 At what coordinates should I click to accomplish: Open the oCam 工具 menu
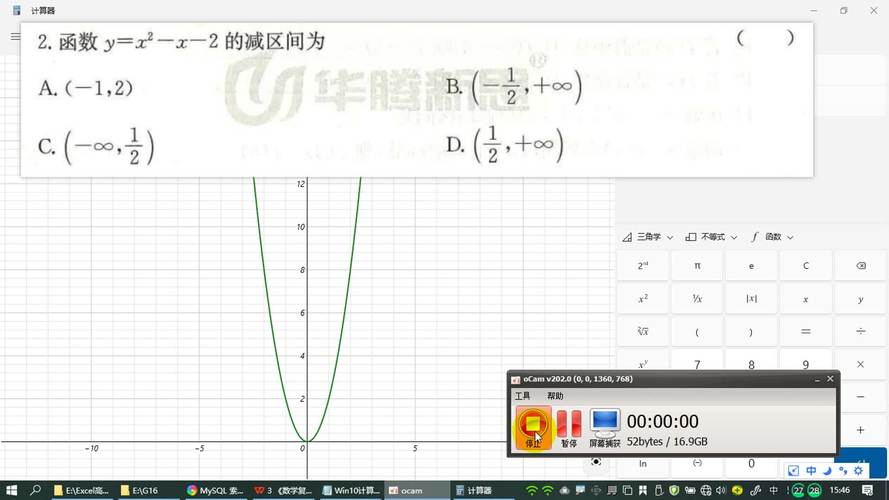click(522, 396)
